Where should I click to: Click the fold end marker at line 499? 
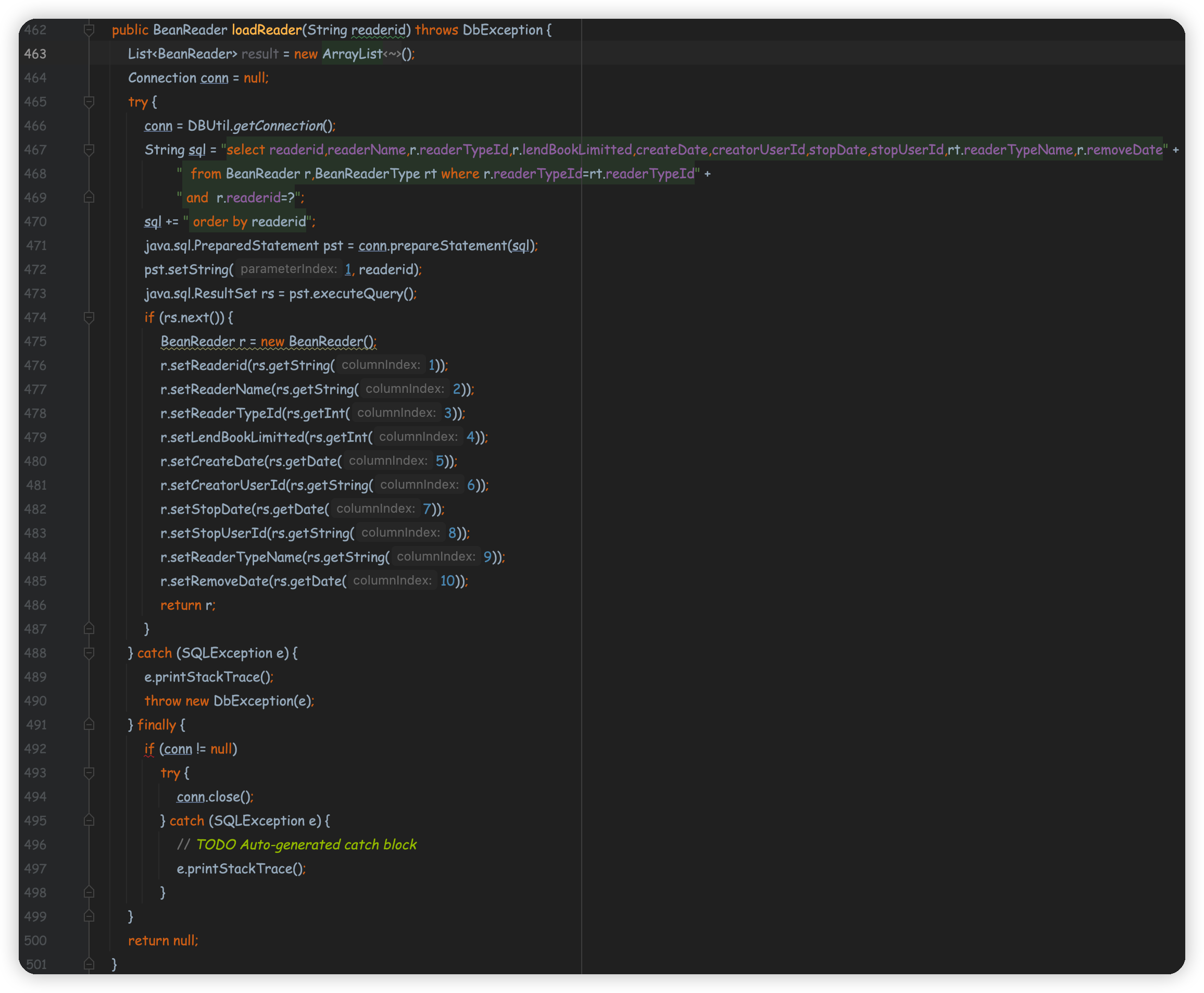[x=89, y=916]
